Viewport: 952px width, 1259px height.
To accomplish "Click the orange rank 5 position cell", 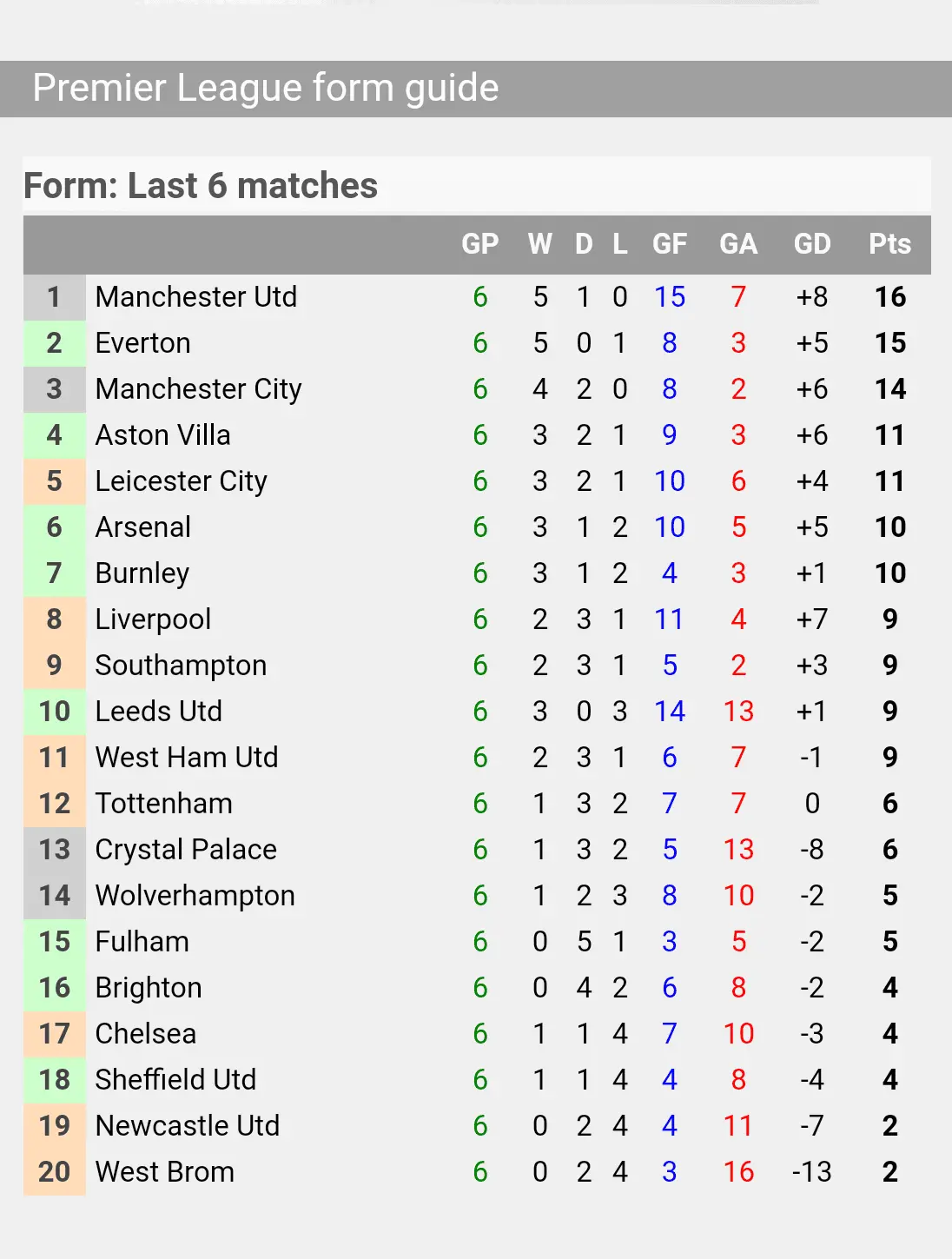I will 54,481.
